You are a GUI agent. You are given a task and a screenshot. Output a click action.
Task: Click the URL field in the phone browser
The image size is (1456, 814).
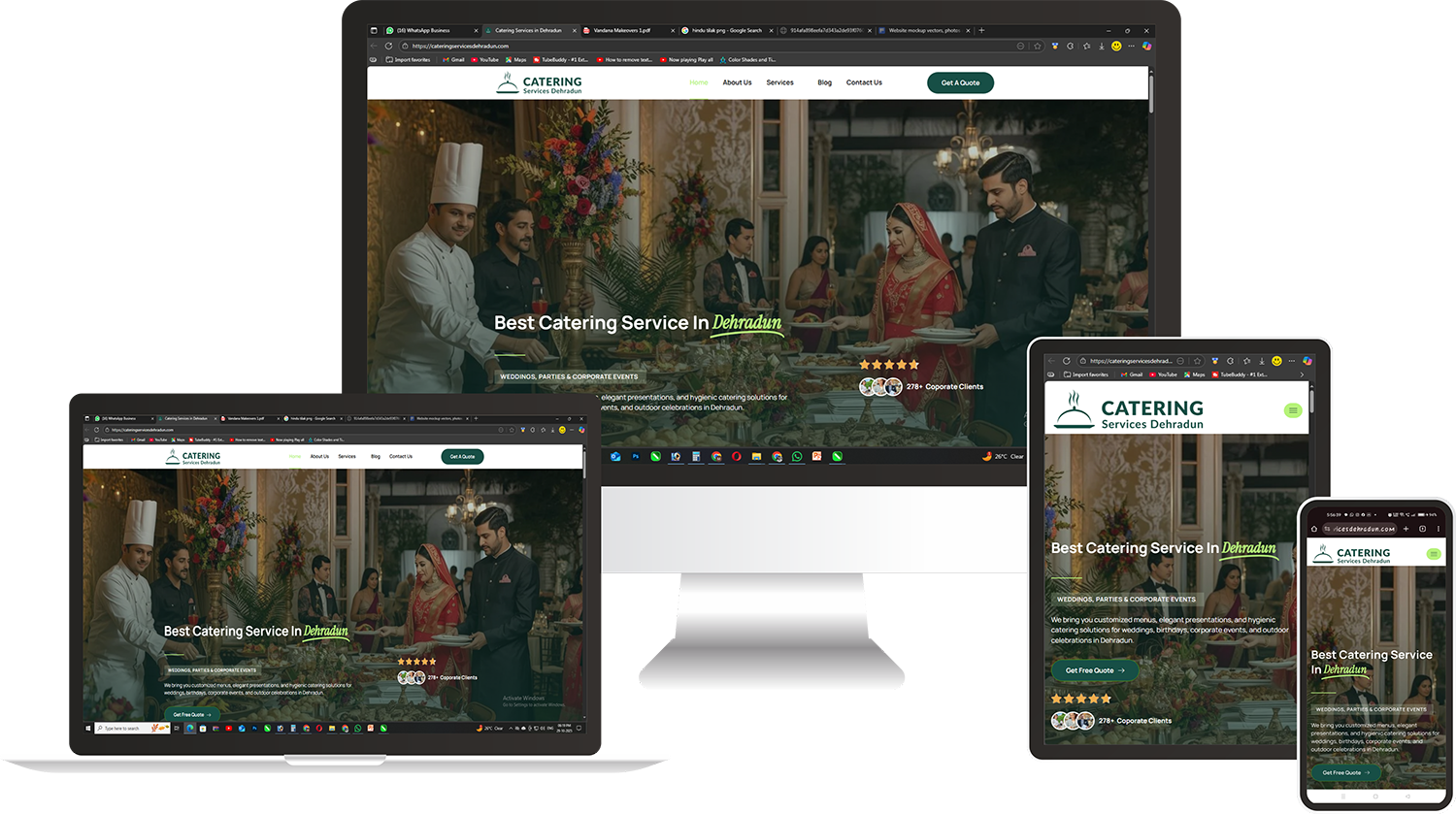(1364, 529)
